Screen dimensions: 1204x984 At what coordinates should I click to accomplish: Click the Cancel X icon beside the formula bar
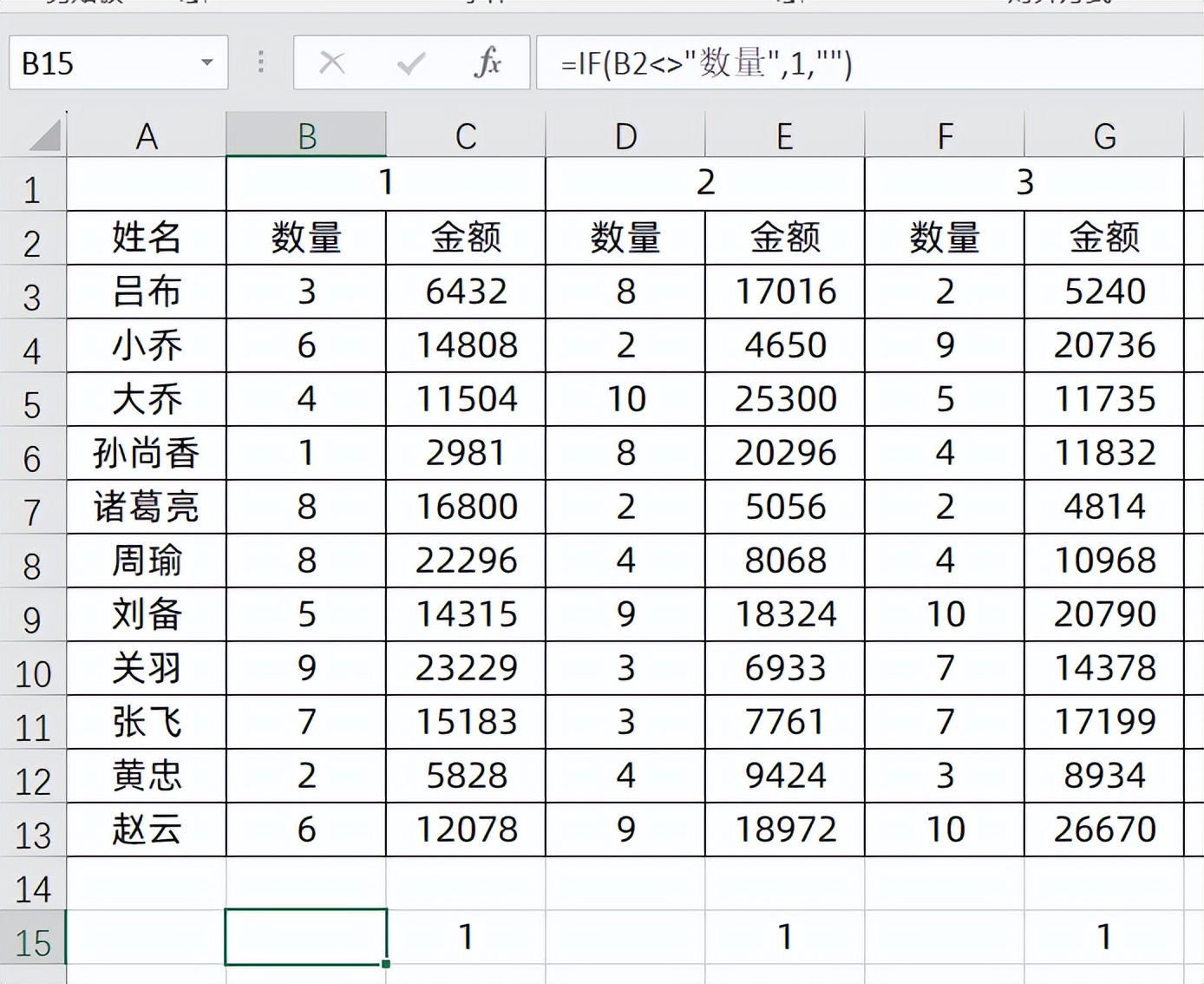tap(330, 62)
